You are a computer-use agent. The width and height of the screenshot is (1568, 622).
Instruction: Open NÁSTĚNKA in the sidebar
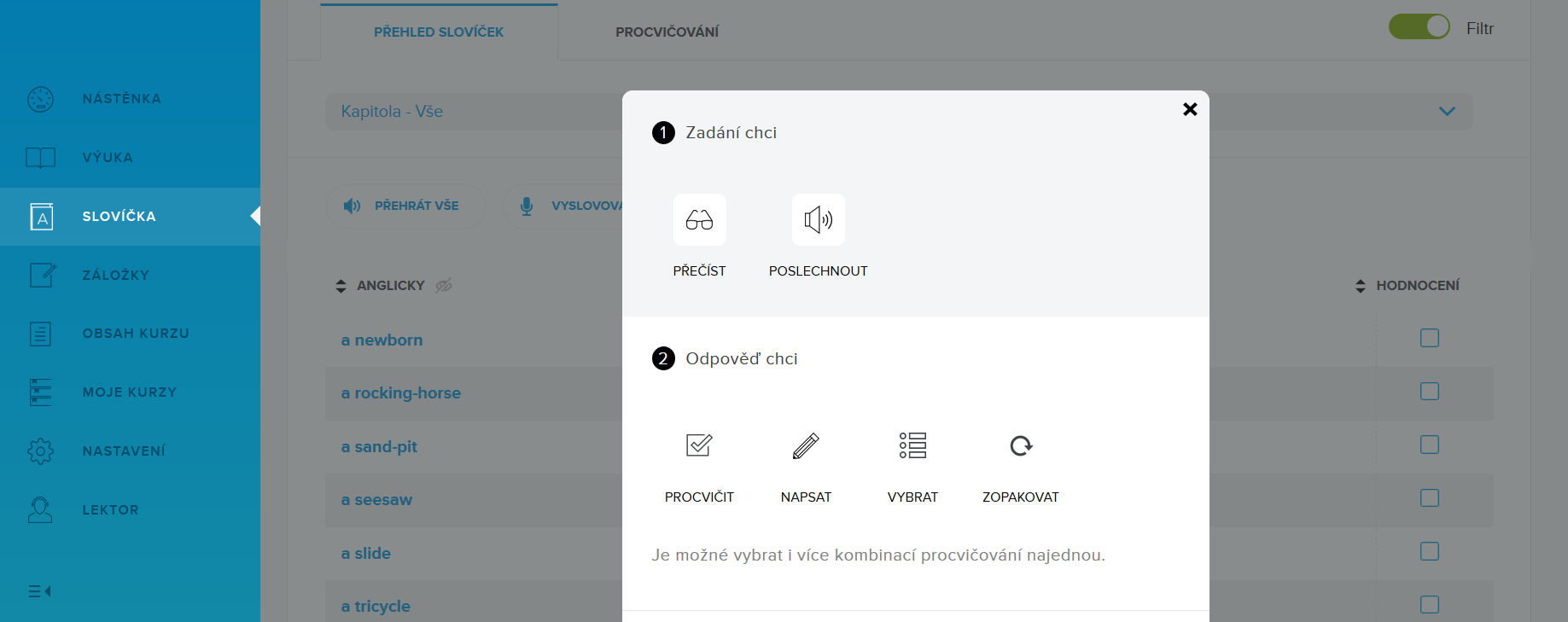[121, 99]
